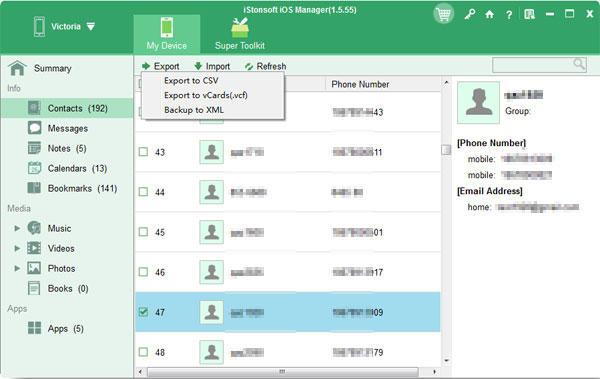
Task: Click the Summary house icon
Action: coord(17,68)
